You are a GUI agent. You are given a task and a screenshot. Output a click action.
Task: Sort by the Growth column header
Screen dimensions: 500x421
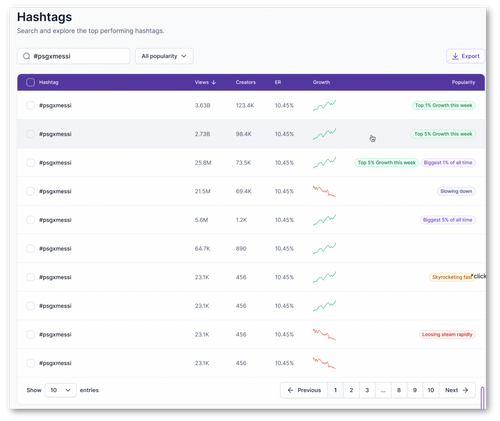coord(321,82)
